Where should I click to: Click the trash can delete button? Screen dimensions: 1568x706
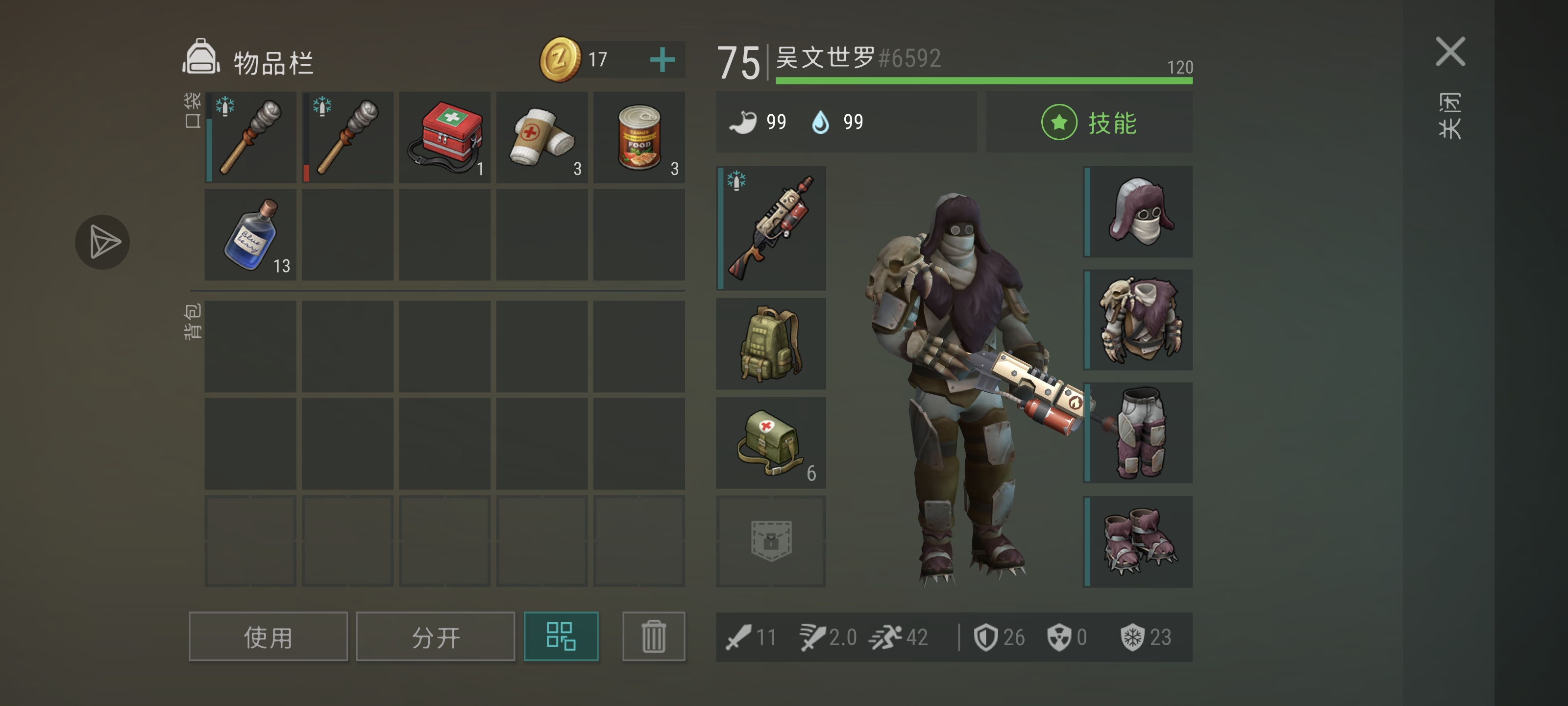[654, 636]
